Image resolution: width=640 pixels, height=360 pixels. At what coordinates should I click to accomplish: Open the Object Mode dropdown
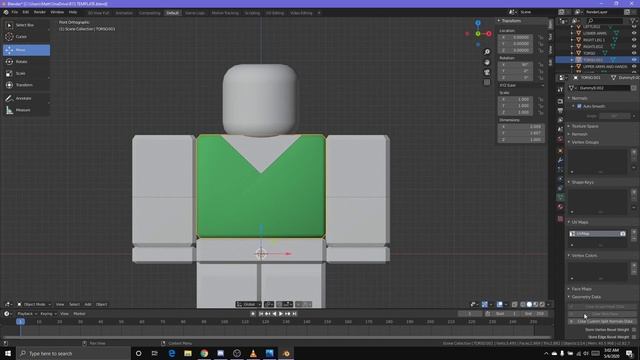[x=34, y=304]
